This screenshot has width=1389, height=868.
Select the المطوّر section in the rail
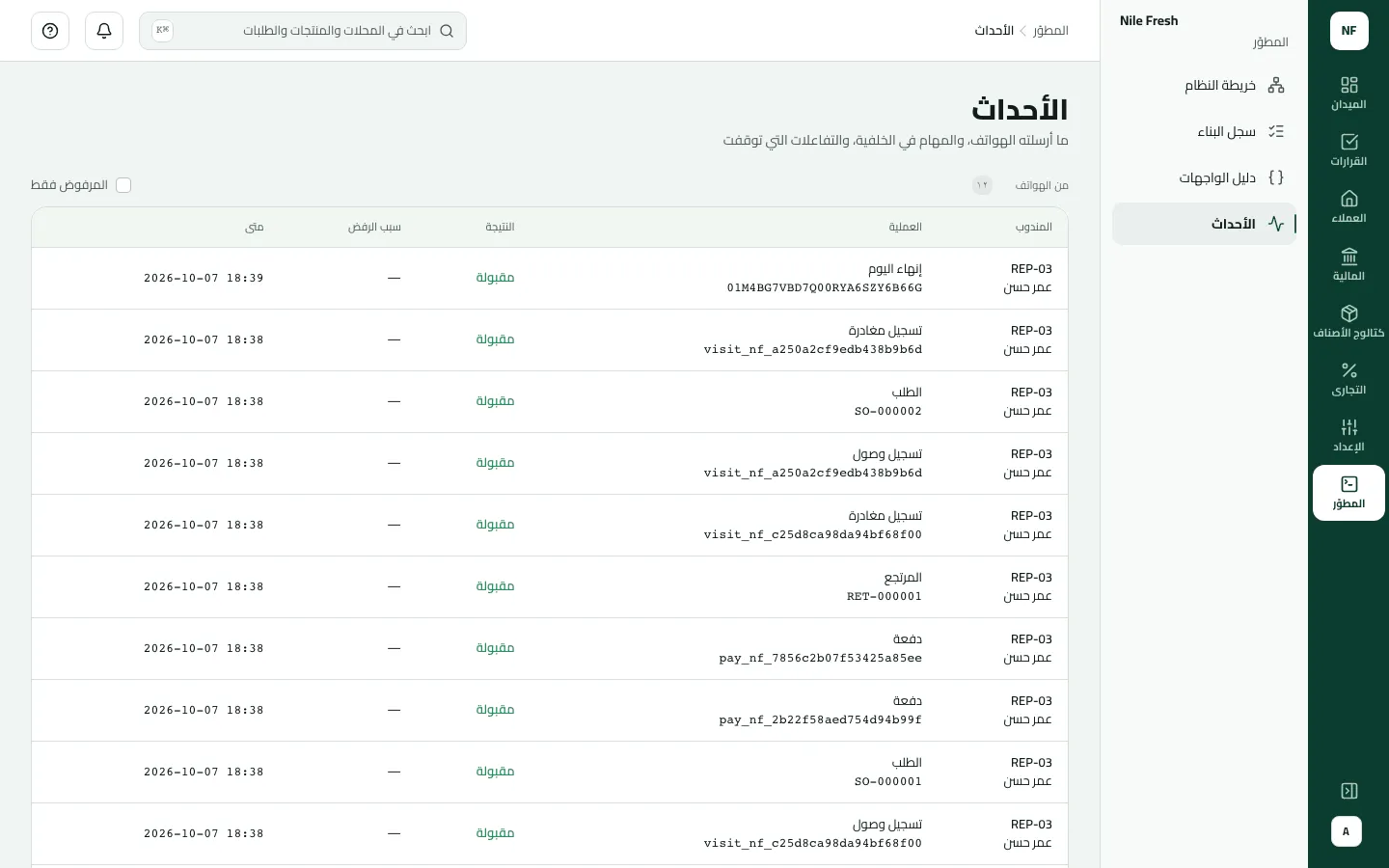point(1348,493)
